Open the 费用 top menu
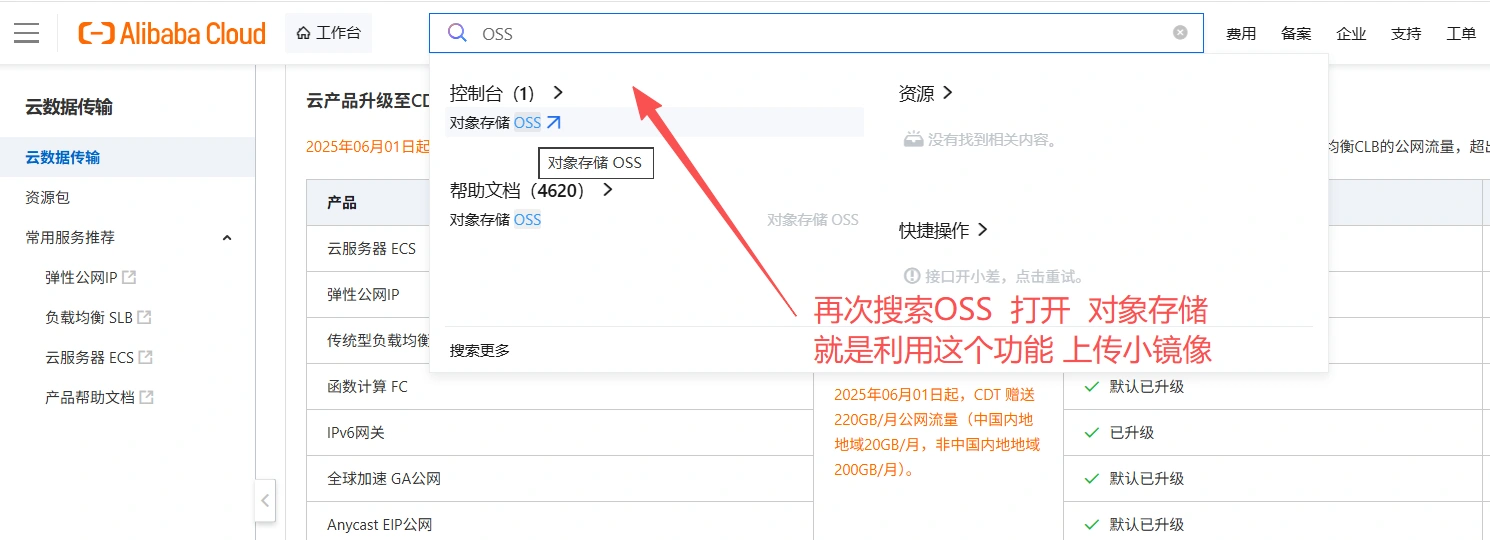The width and height of the screenshot is (1490, 540). click(x=1241, y=34)
